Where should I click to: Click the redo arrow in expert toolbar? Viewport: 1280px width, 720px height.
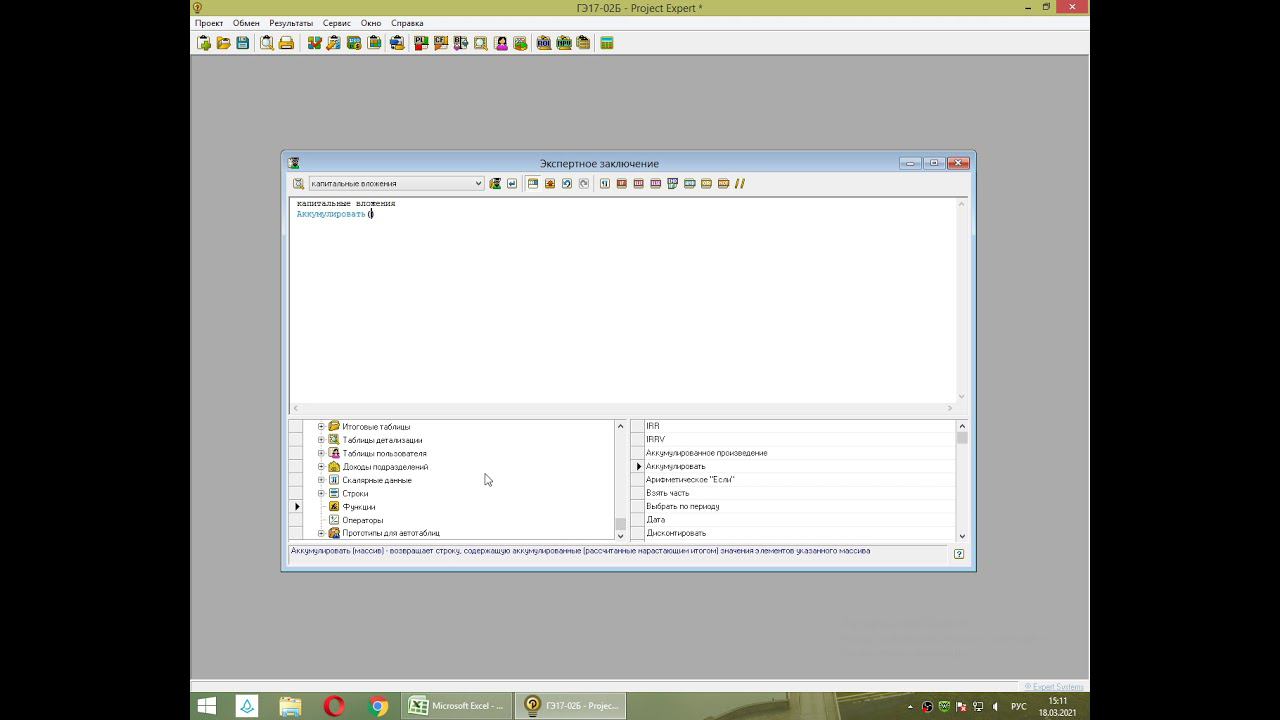point(584,184)
